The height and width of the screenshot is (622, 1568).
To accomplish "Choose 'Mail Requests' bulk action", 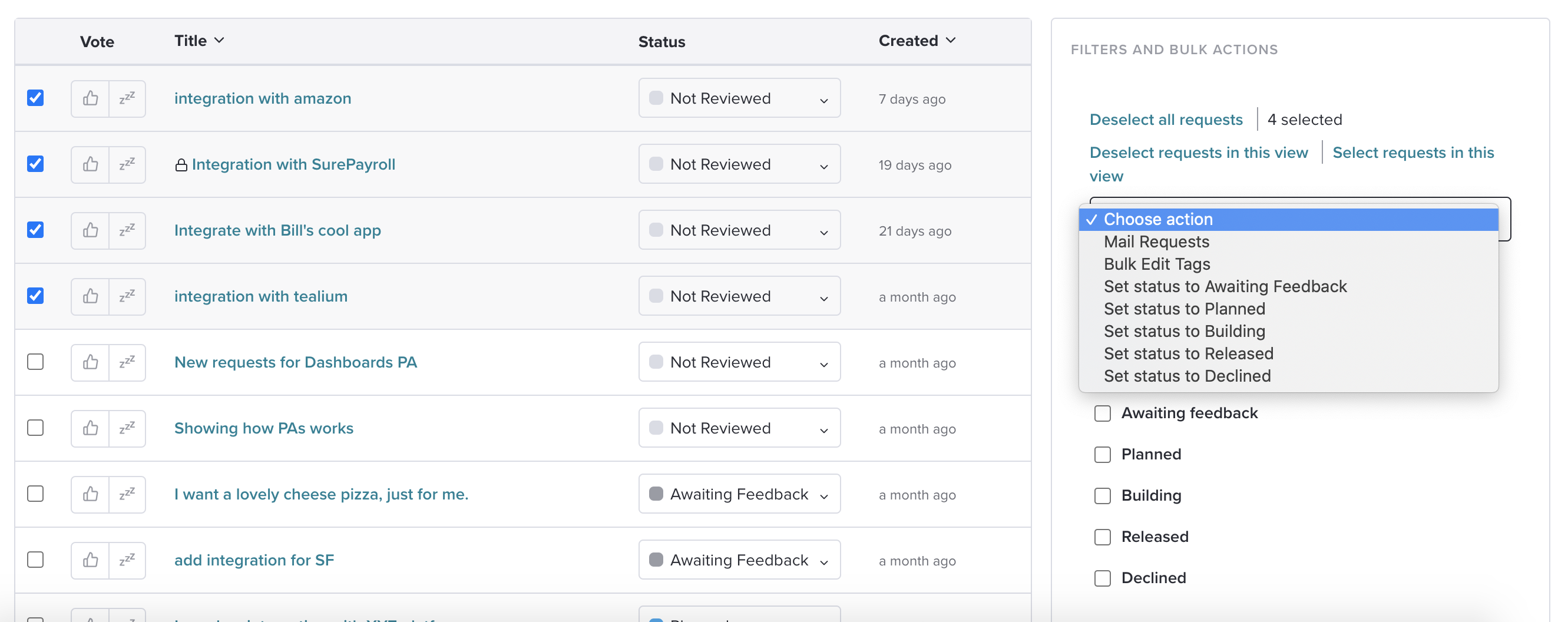I will (1288, 241).
